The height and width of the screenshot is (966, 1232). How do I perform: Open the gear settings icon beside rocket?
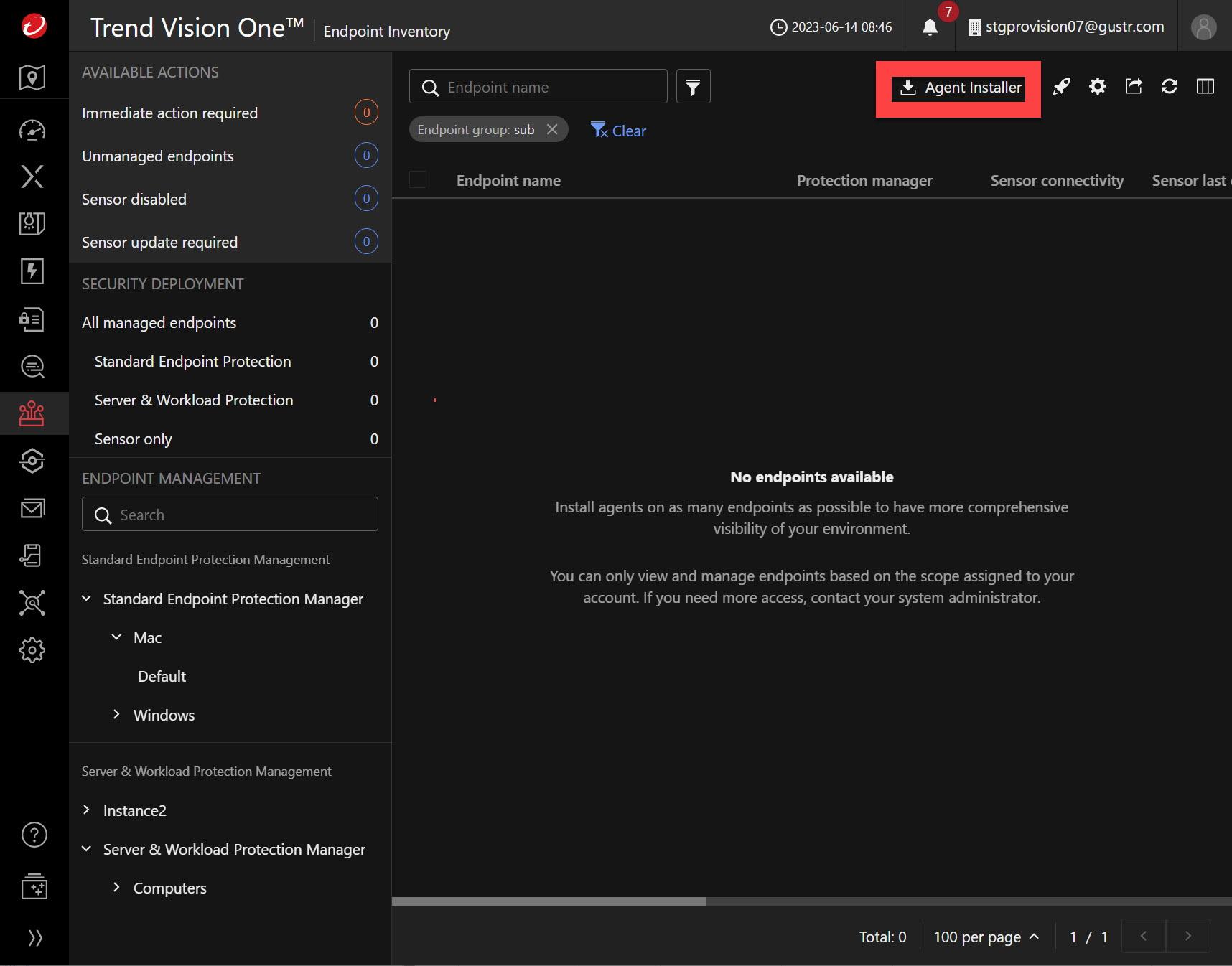click(1097, 87)
